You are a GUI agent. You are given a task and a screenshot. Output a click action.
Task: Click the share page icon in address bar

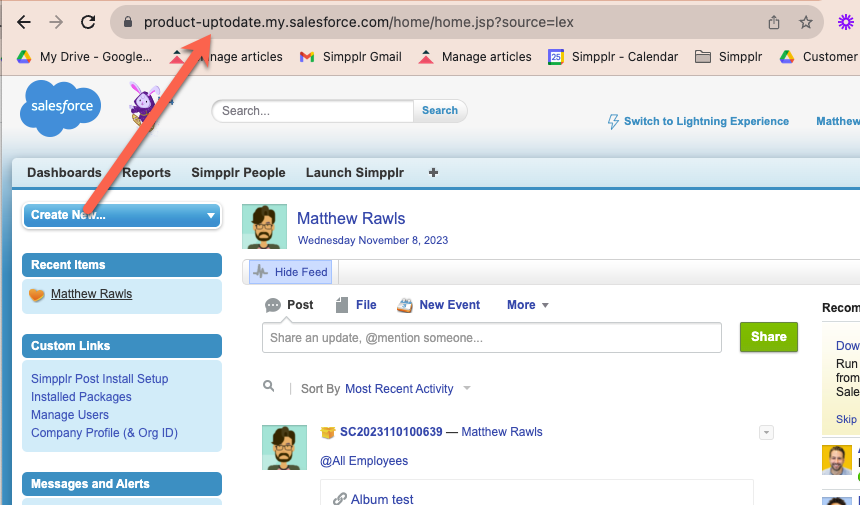pos(773,22)
